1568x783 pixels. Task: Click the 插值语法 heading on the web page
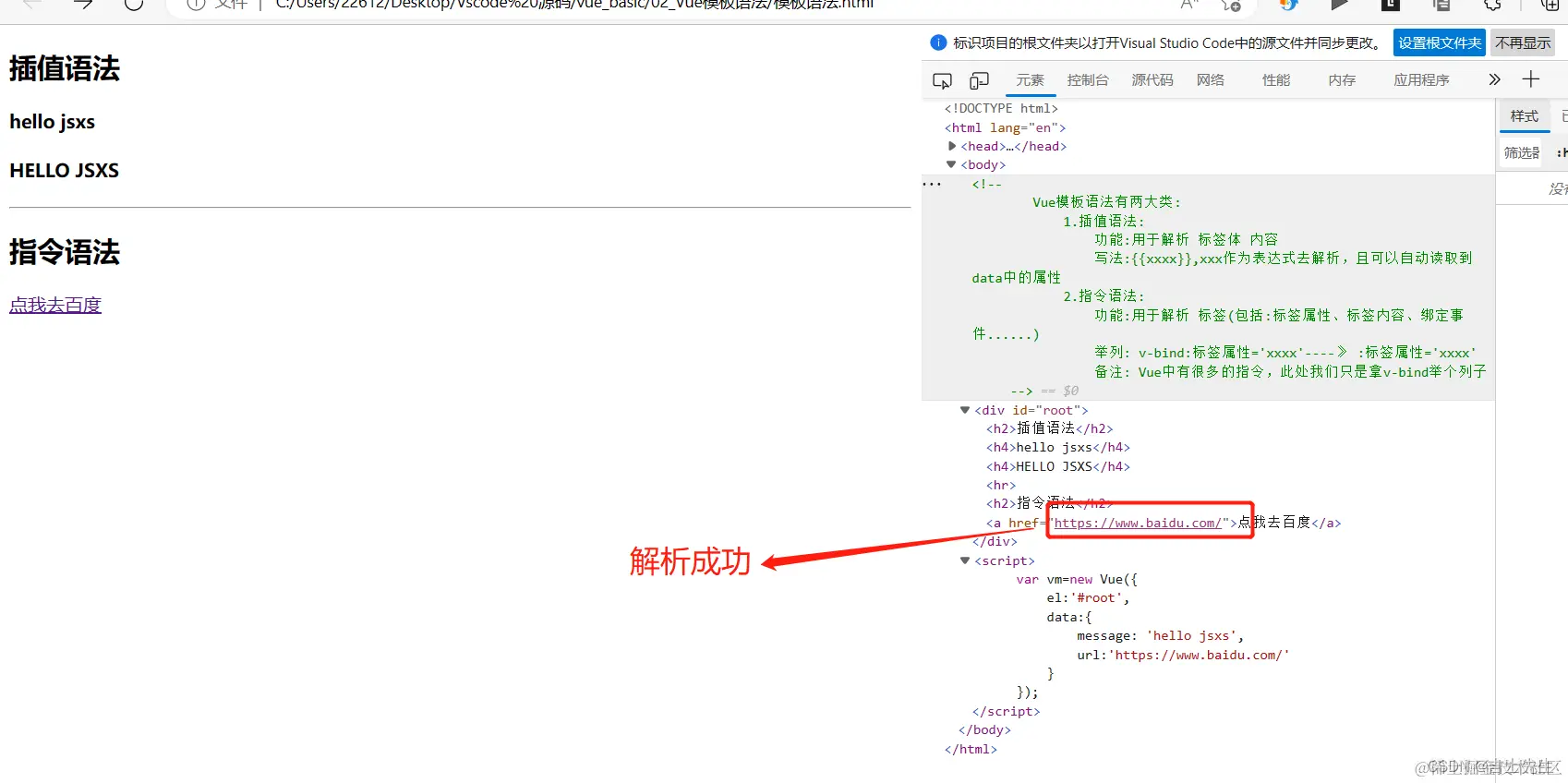[65, 68]
